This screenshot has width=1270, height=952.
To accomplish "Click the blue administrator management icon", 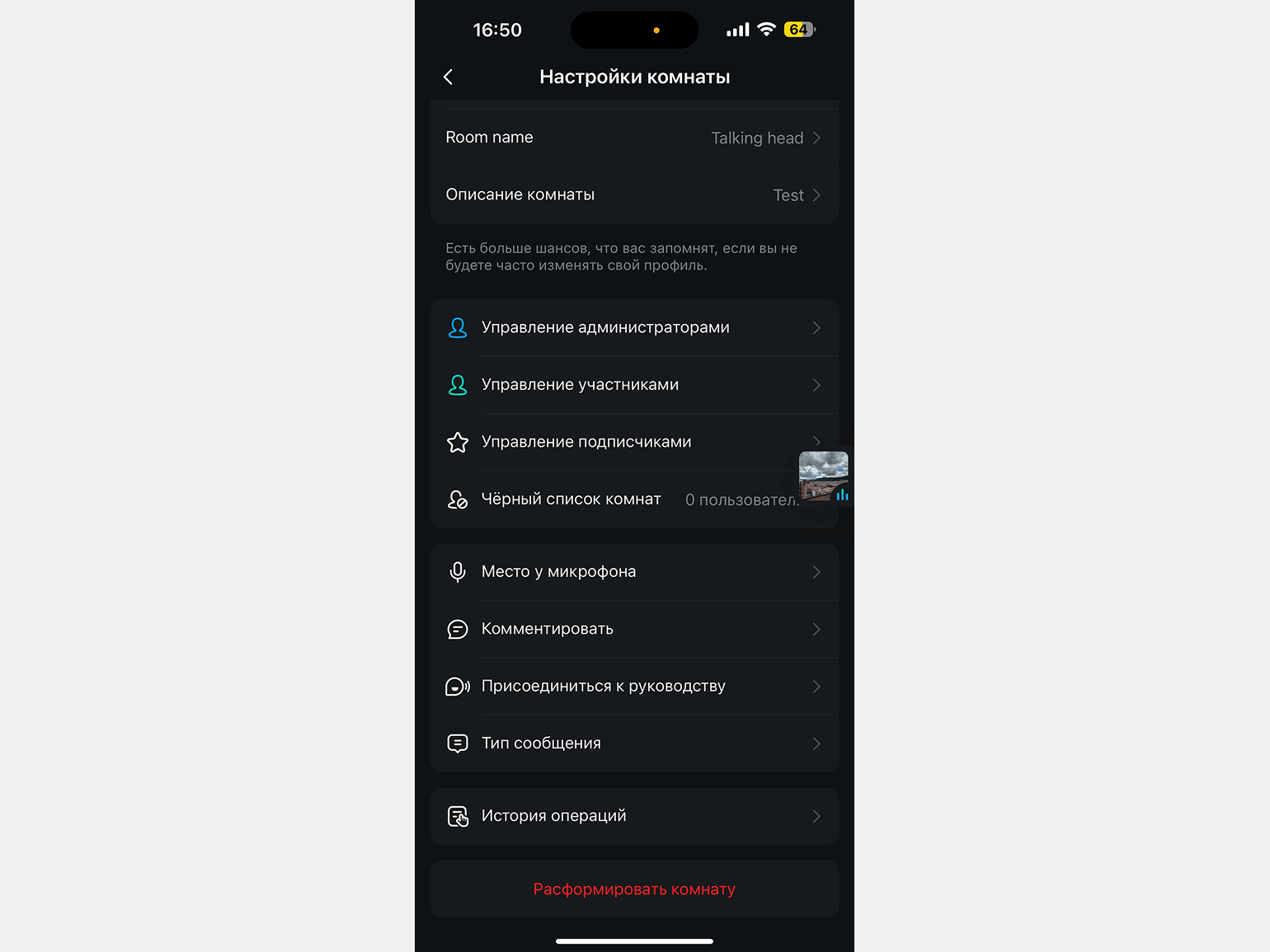I will pos(458,328).
